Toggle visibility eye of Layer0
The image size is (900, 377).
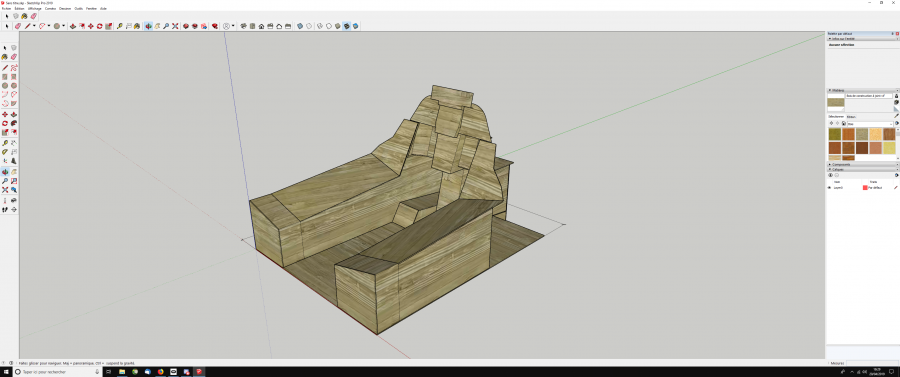tap(829, 188)
